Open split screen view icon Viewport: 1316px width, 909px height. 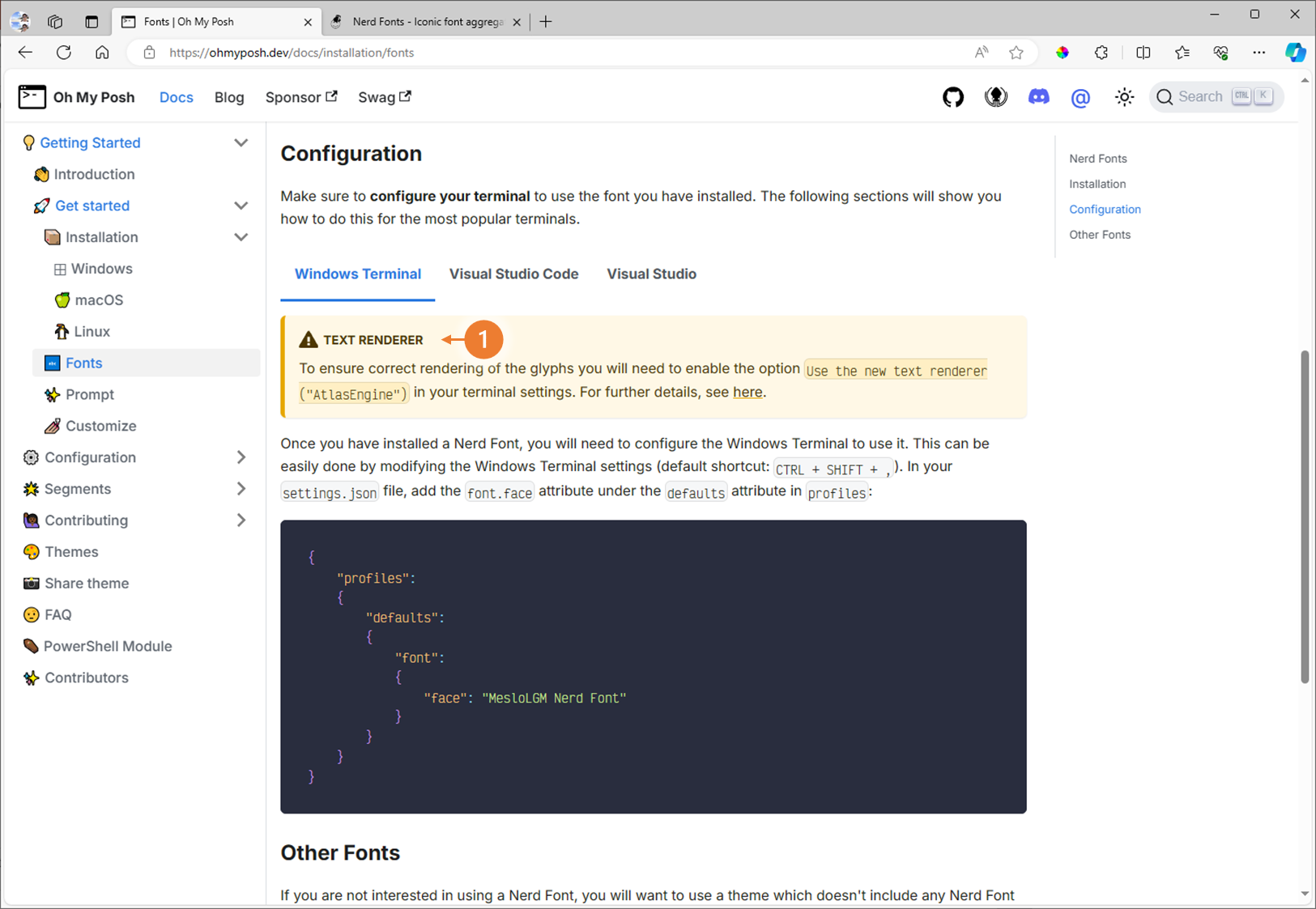[x=1144, y=53]
